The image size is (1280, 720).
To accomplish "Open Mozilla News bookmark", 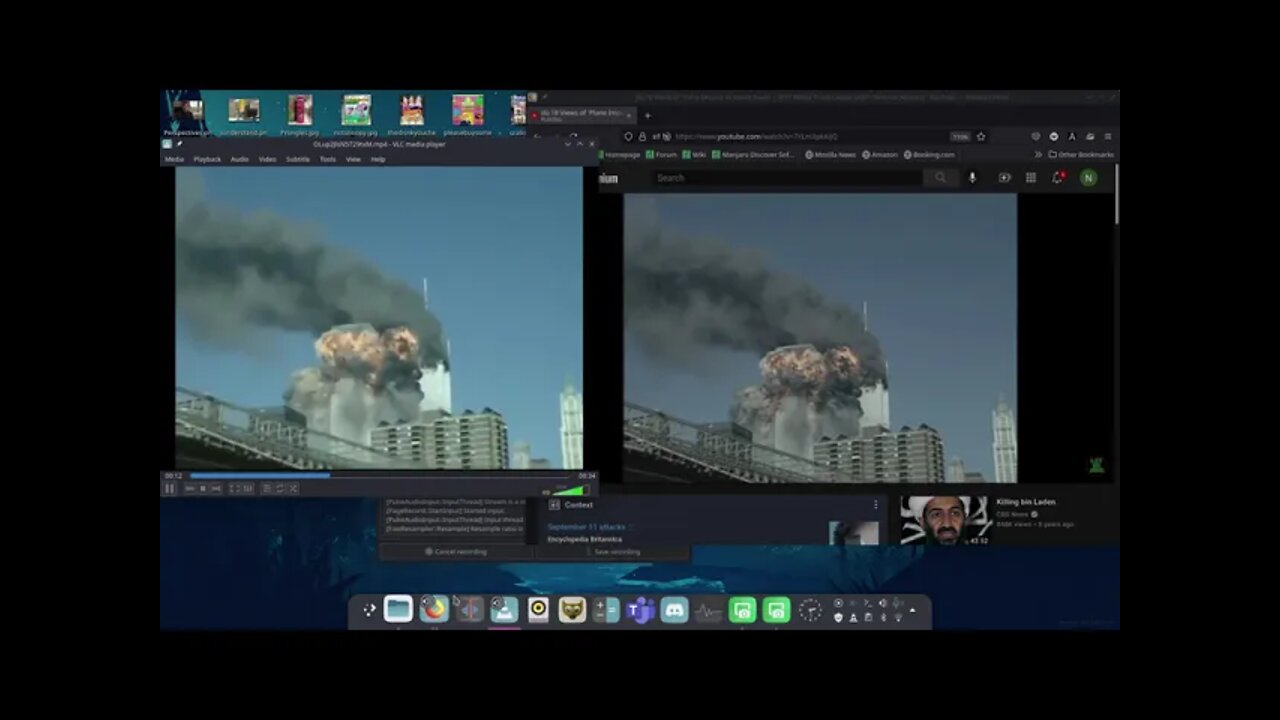I will [830, 155].
